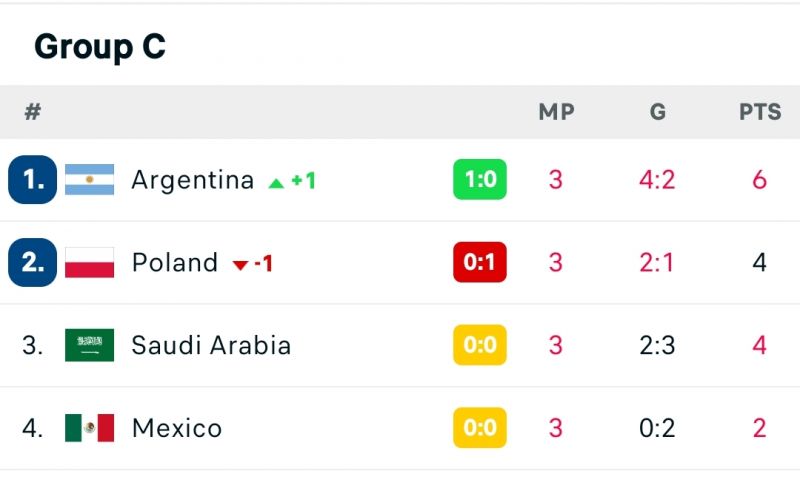This screenshot has width=800, height=488.
Task: Open the Argentina team name link
Action: click(x=192, y=180)
